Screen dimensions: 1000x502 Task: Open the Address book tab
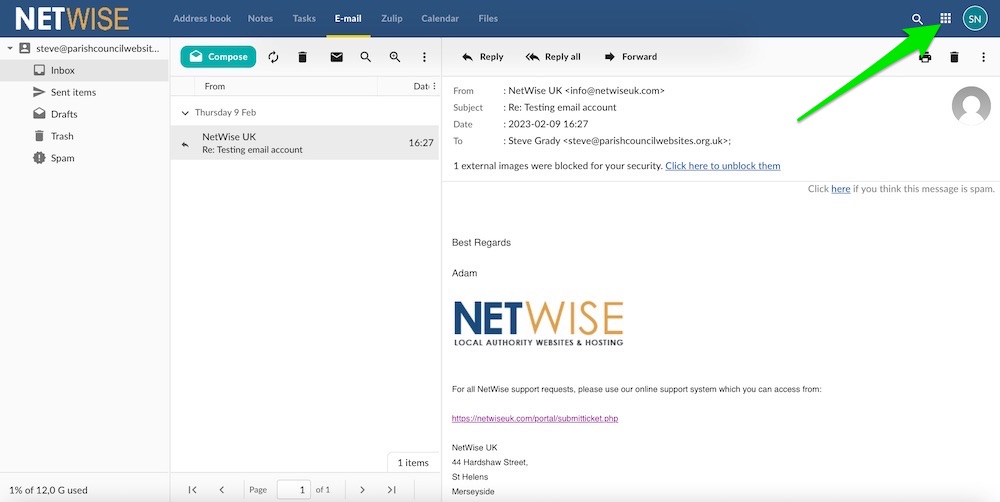coord(202,18)
